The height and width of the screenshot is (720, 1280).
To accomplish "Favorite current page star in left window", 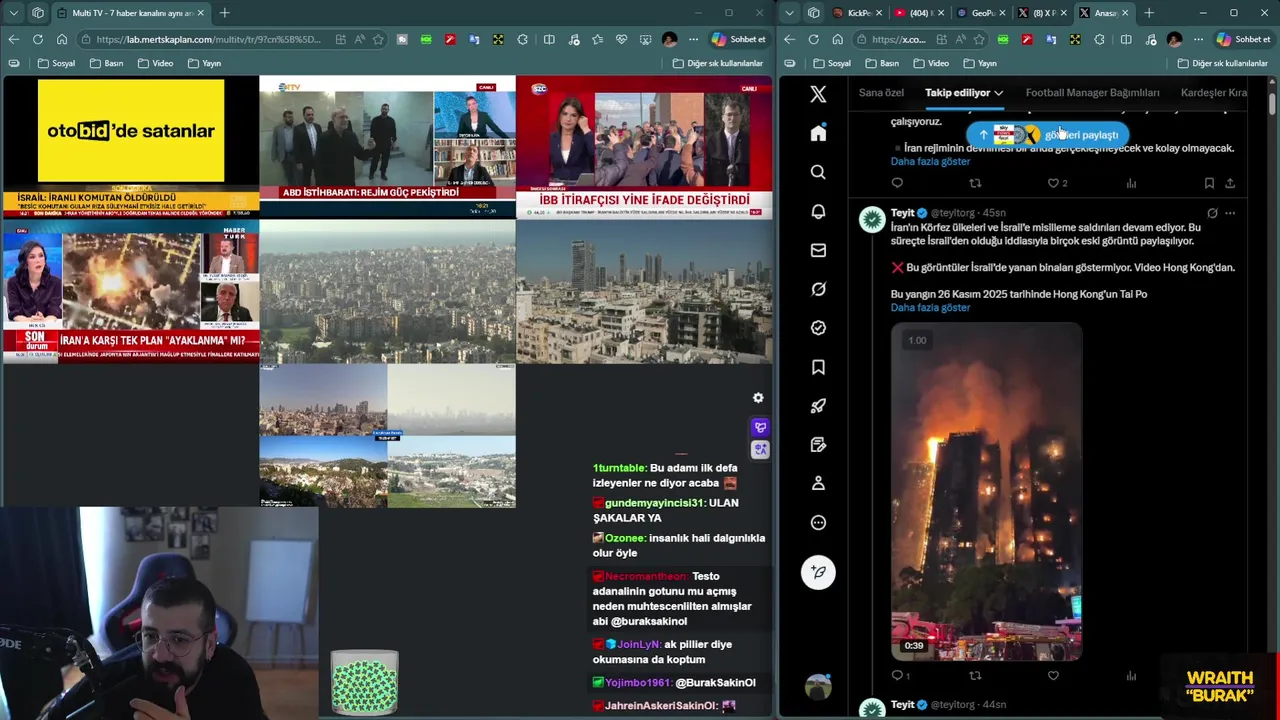I will tap(378, 39).
